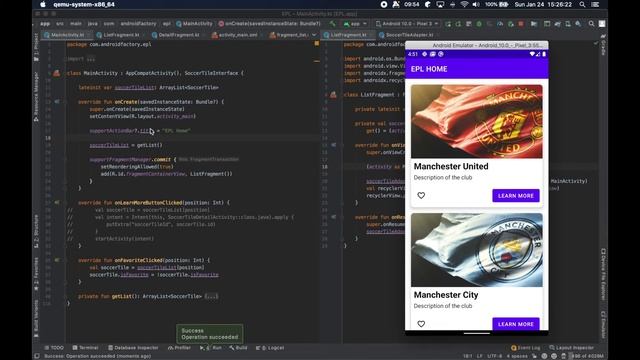Open Spotlight search in macOS menu bar
The height and width of the screenshot is (360, 640).
582,4
